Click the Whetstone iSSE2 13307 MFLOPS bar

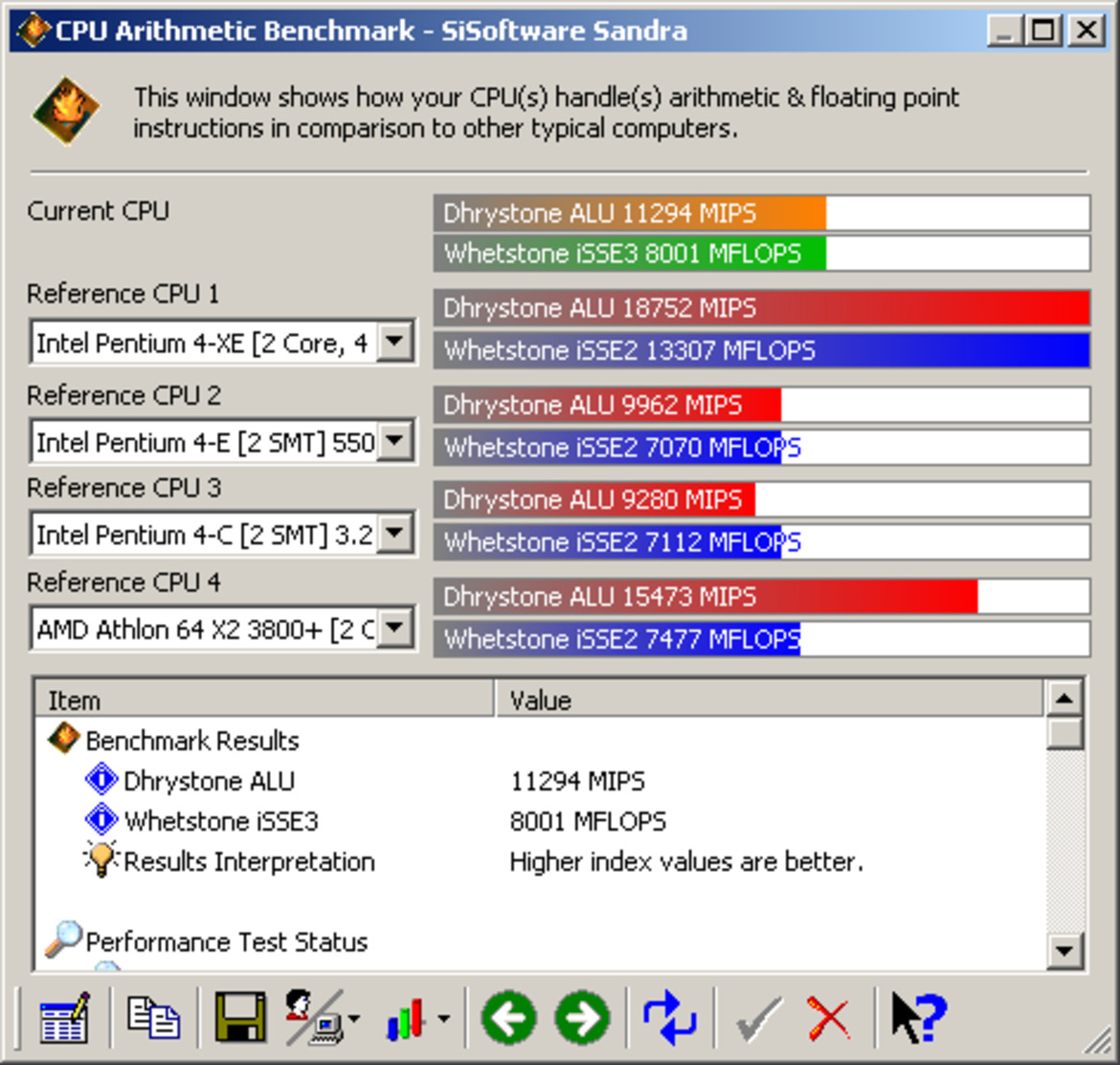761,350
